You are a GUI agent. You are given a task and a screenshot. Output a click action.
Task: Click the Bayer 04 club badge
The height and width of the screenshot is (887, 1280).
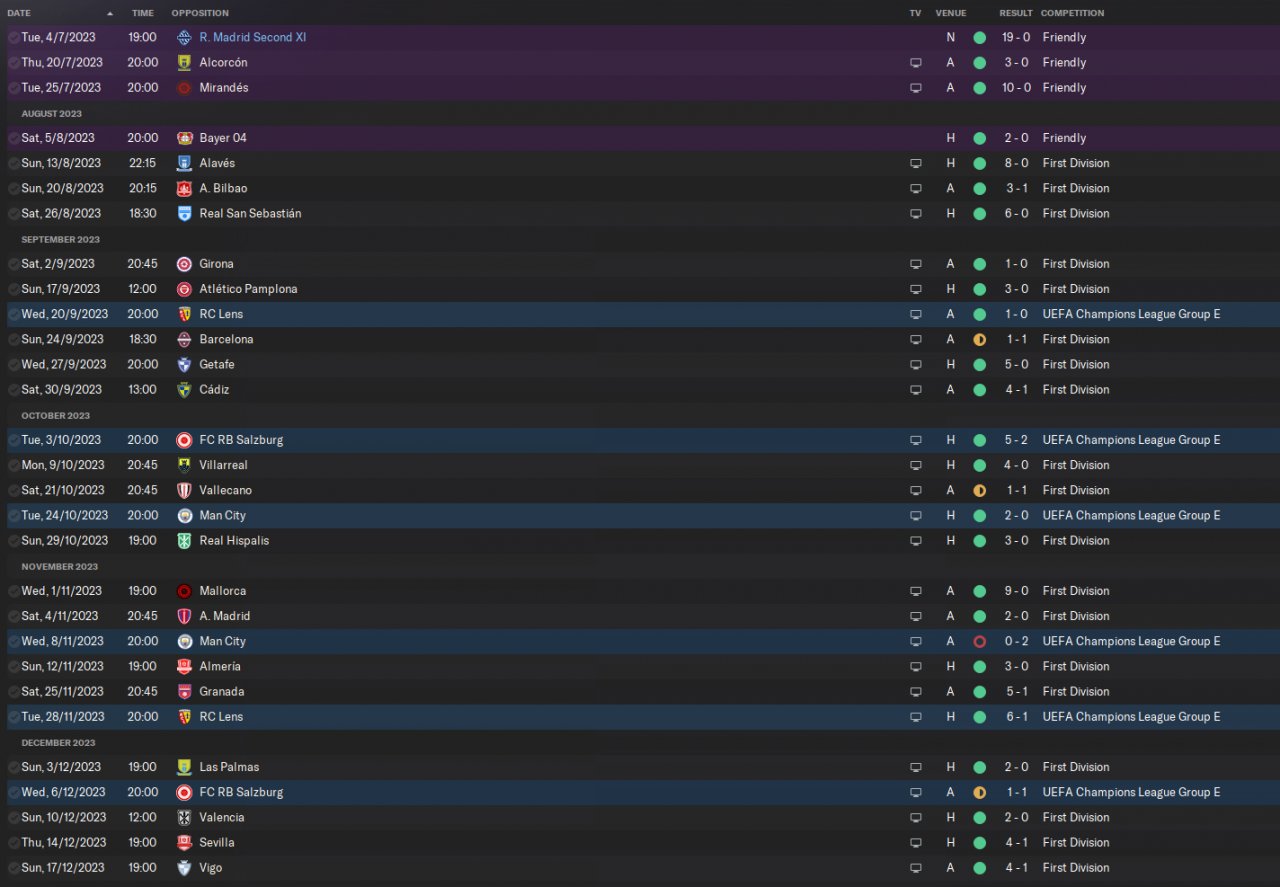184,138
